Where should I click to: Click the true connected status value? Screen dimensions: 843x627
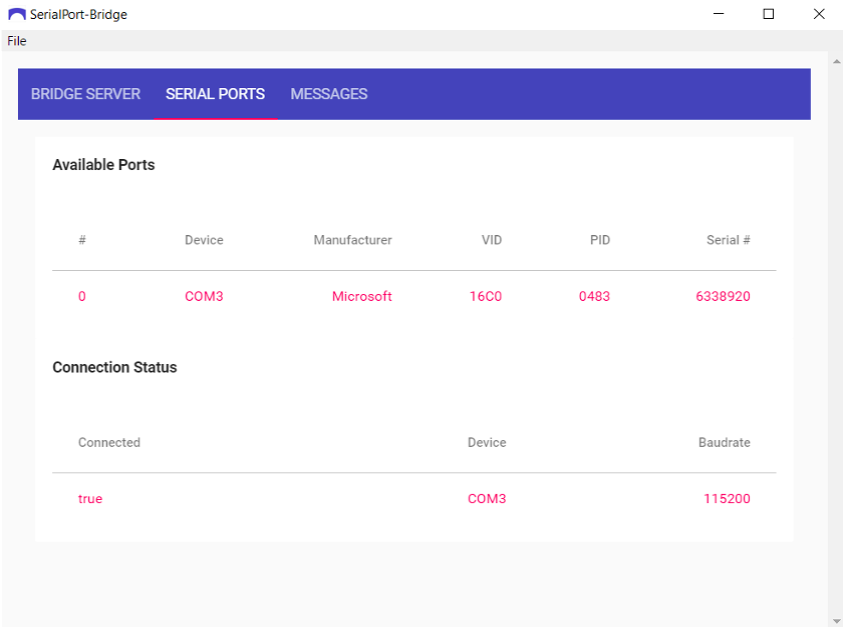pos(90,499)
